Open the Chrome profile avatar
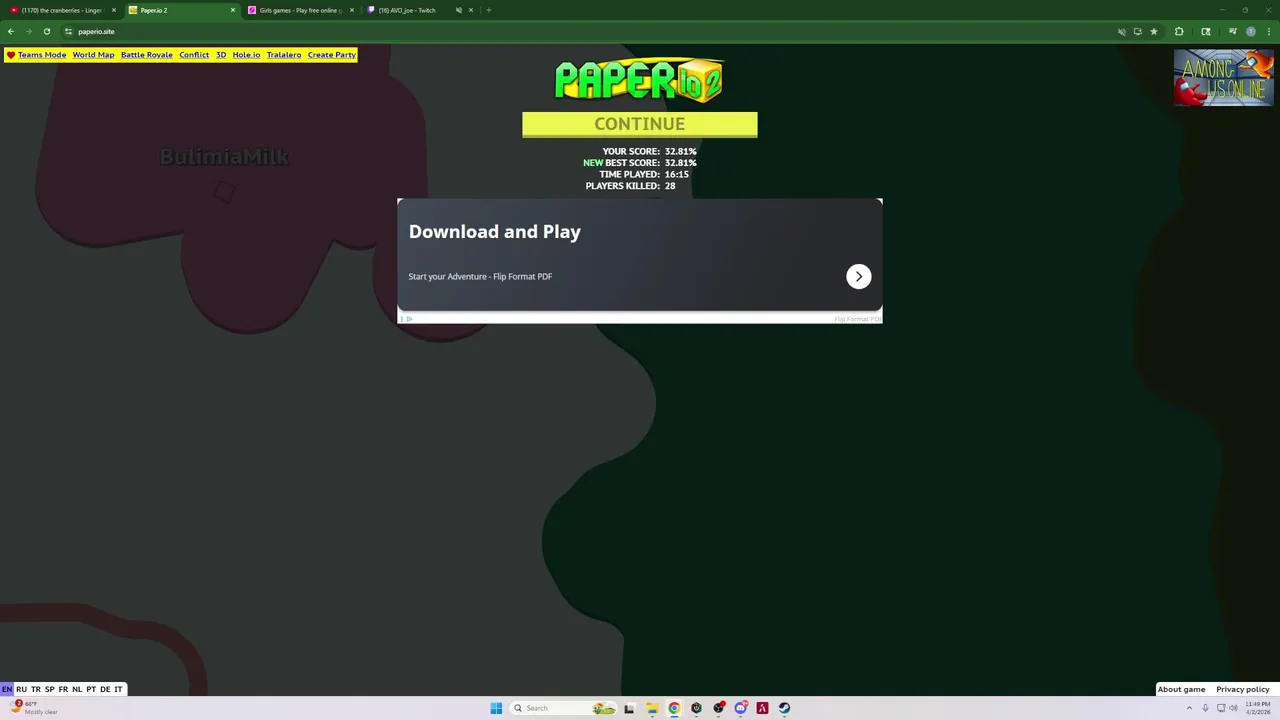 pos(1250,31)
